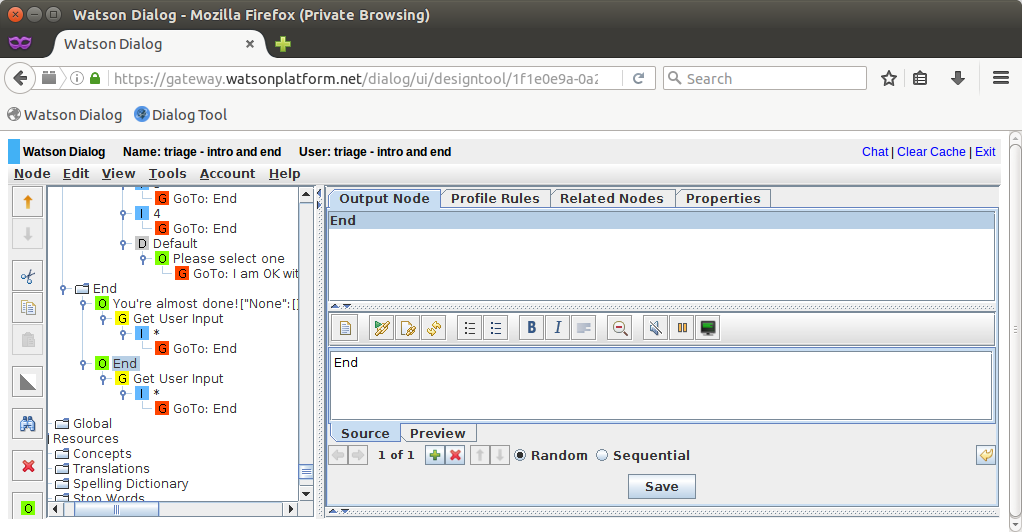Image resolution: width=1022 pixels, height=532 pixels.
Task: Collapse the Default node in the tree
Action: pos(123,244)
